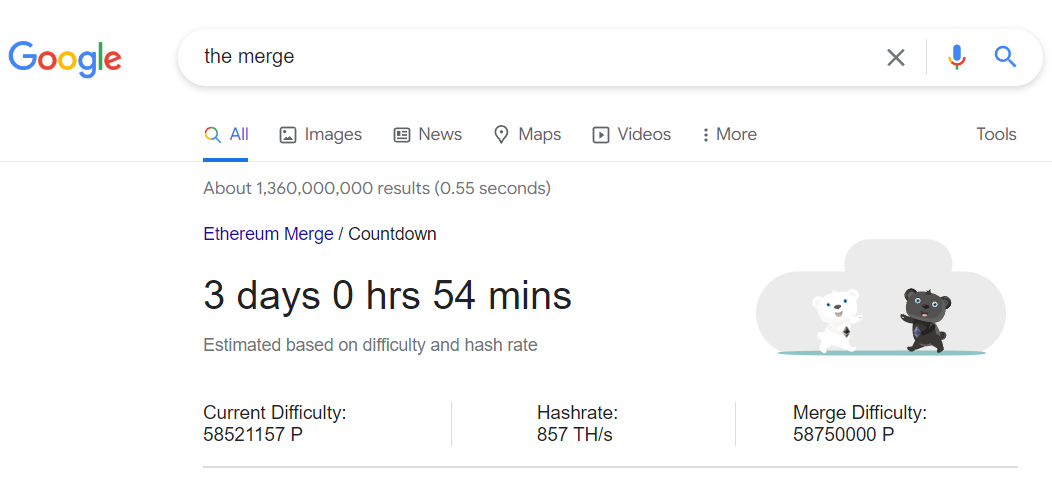Click the panda bears merge illustration

tap(880, 298)
